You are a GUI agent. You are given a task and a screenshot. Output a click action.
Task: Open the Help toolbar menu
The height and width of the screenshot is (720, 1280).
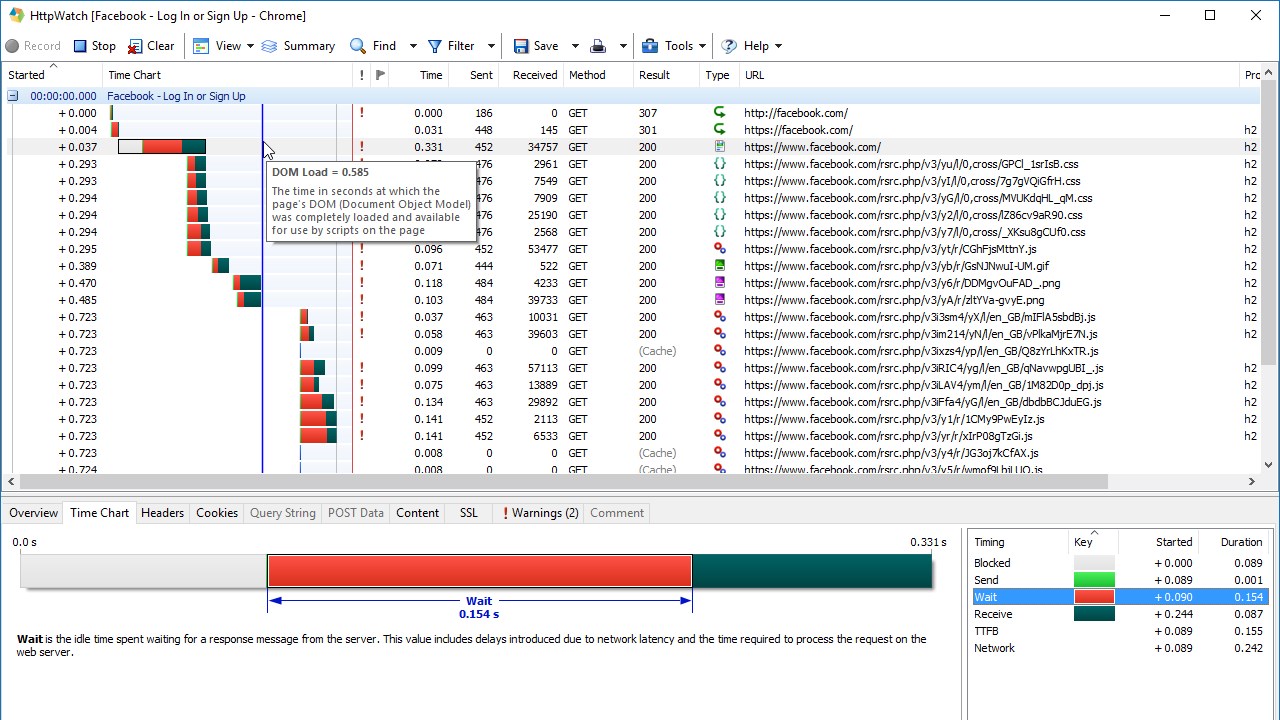(745, 46)
